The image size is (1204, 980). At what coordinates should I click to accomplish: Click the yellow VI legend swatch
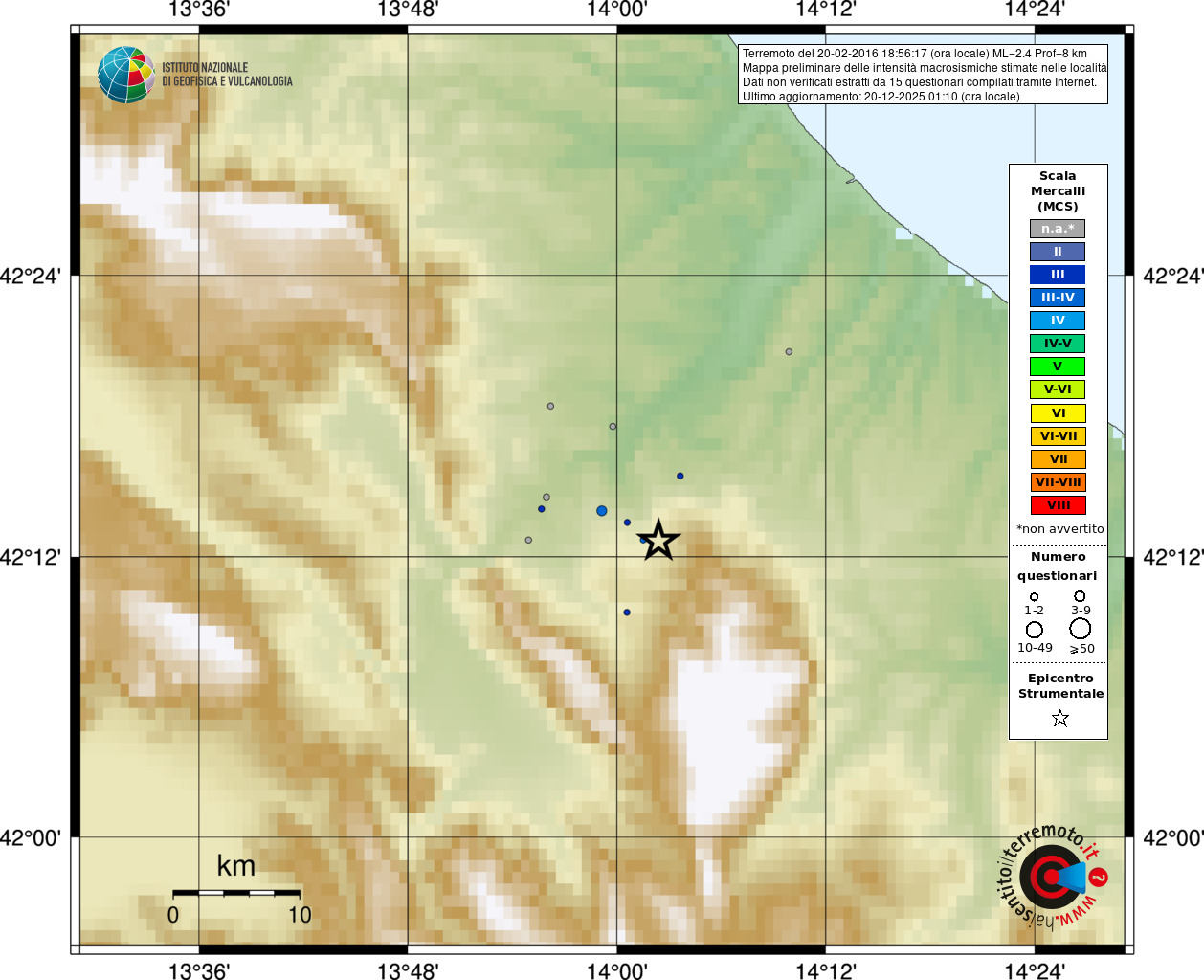(1058, 413)
